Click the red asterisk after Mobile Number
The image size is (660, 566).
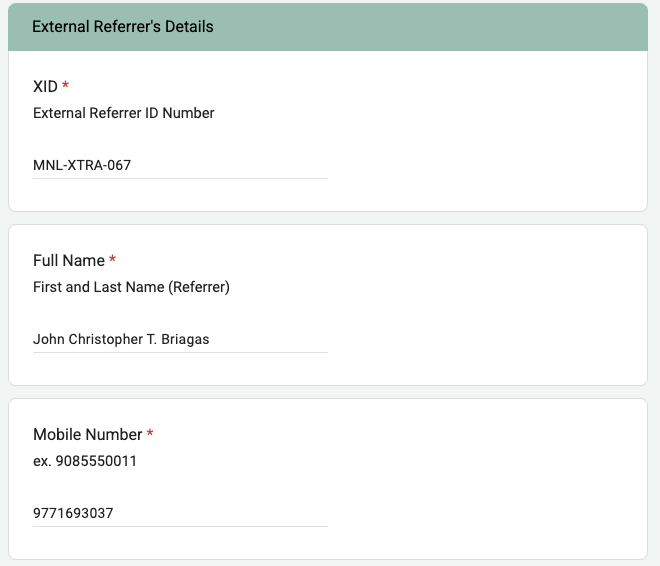point(150,433)
